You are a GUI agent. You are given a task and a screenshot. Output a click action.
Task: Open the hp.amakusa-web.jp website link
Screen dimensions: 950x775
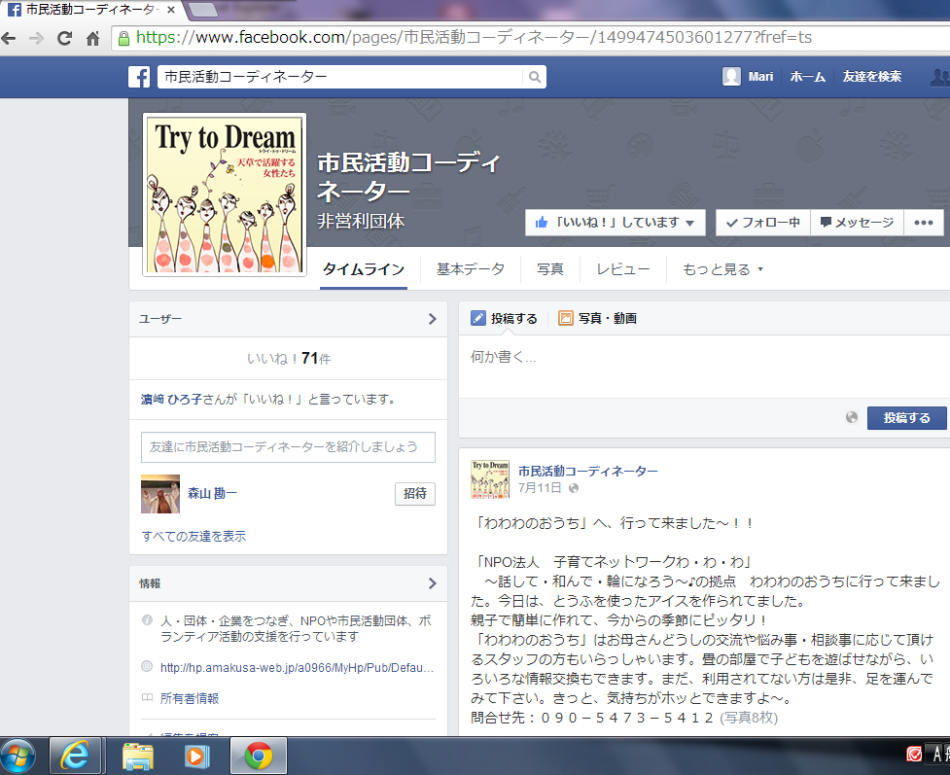[297, 668]
